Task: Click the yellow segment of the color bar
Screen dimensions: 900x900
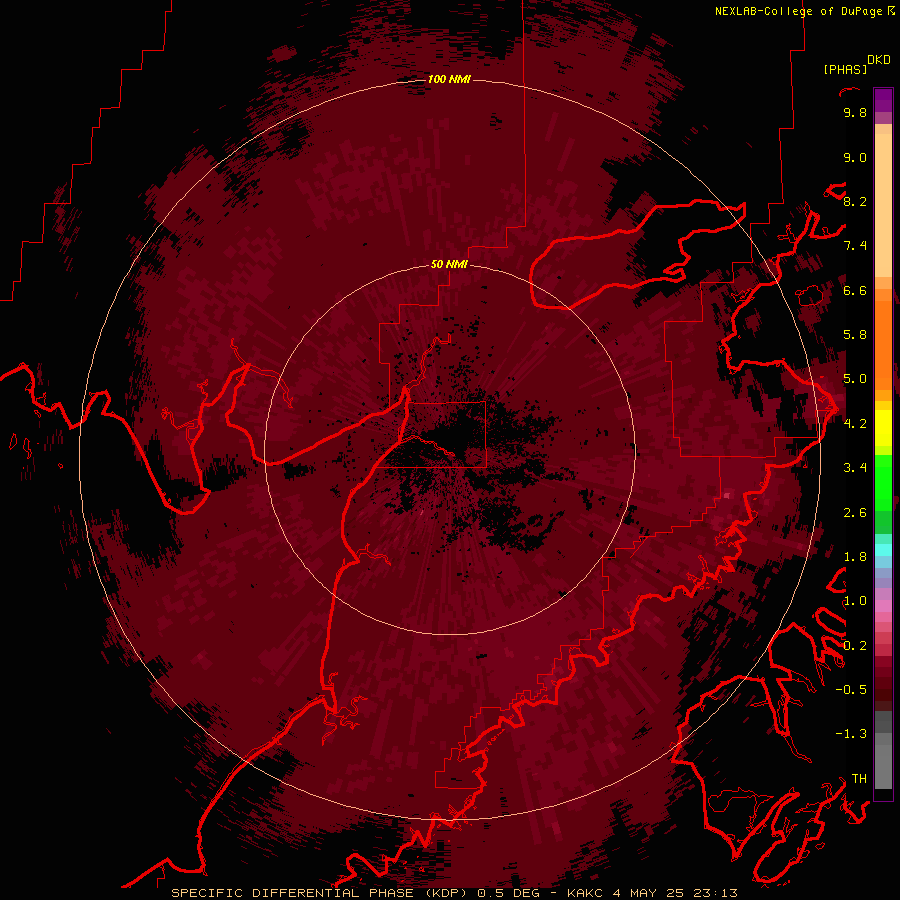Action: [883, 428]
